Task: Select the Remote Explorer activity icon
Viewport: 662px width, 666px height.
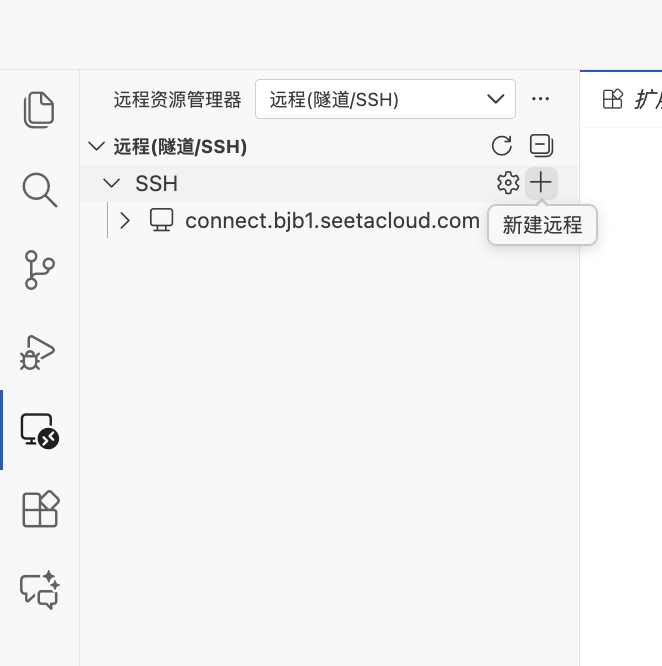Action: pyautogui.click(x=39, y=431)
